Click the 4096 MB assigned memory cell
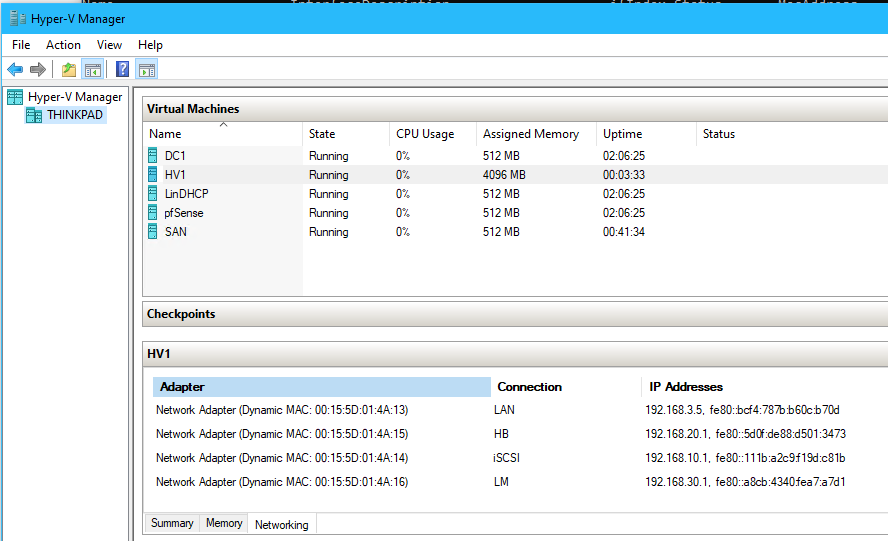This screenshot has height=541, width=888. pos(504,175)
